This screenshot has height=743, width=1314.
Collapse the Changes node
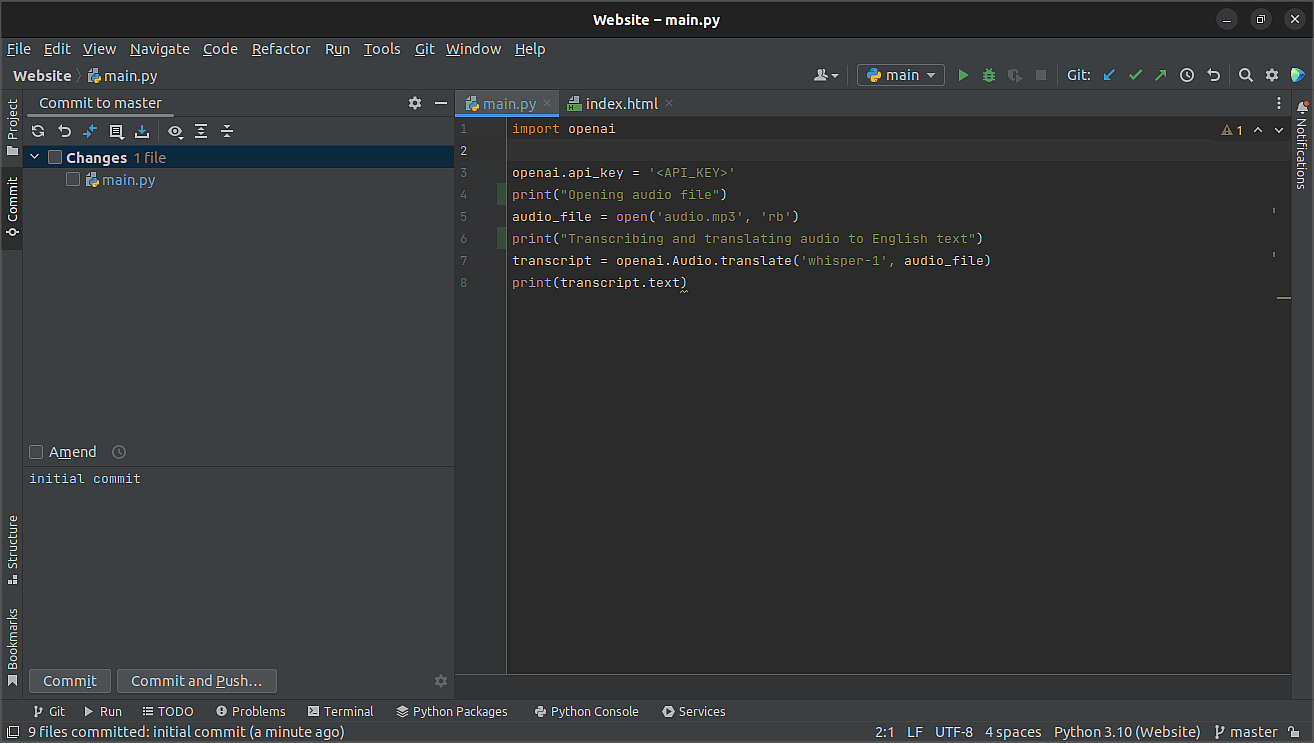coord(34,157)
